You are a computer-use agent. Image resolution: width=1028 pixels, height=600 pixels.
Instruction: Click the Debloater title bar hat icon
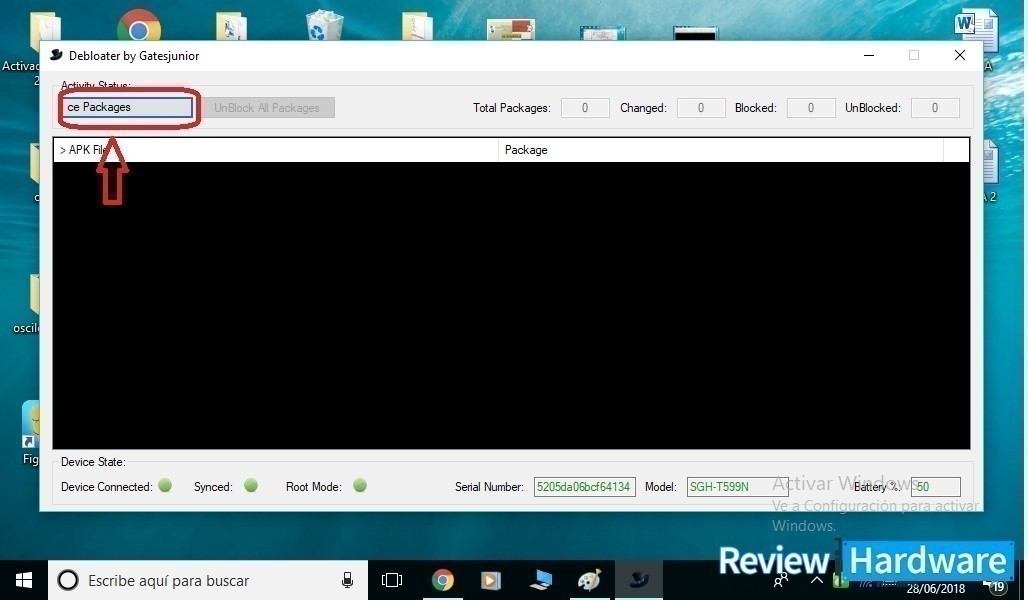click(56, 55)
